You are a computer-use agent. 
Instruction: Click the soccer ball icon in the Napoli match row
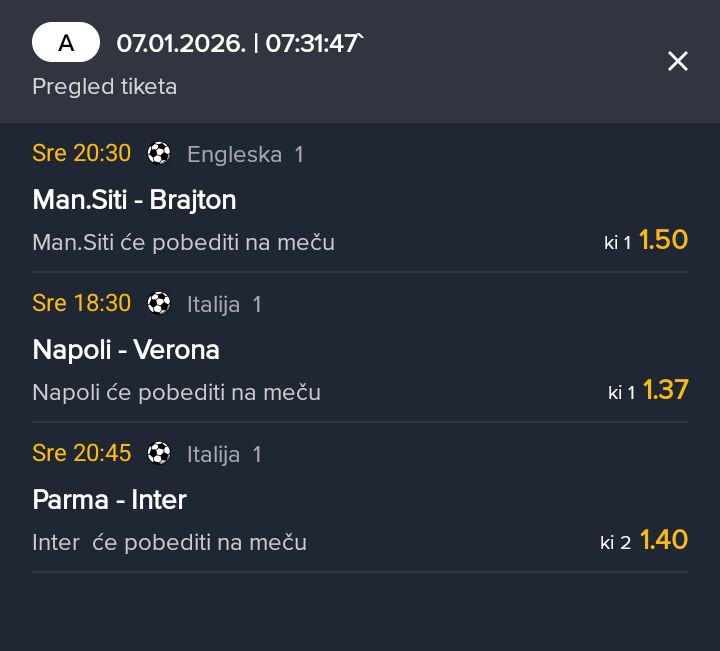(x=159, y=303)
